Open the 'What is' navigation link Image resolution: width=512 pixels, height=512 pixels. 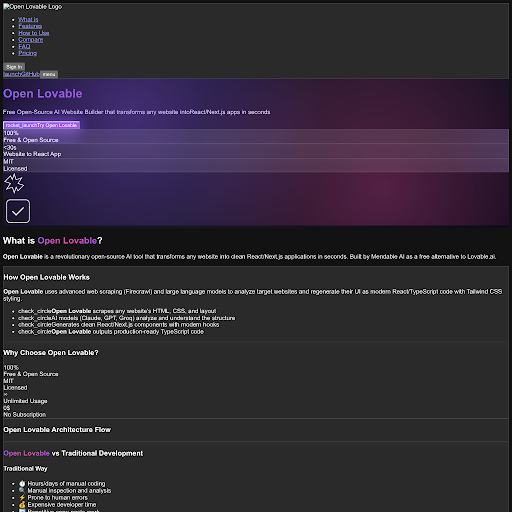pyautogui.click(x=28, y=20)
